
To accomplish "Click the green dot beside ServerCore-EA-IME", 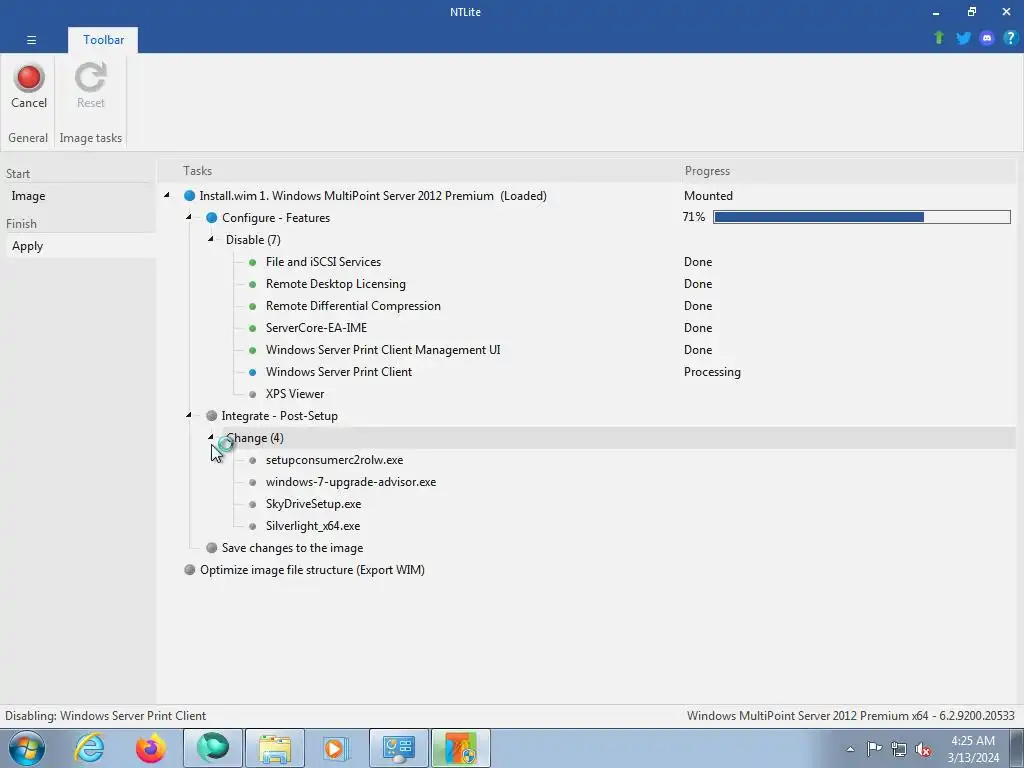I will [x=253, y=328].
